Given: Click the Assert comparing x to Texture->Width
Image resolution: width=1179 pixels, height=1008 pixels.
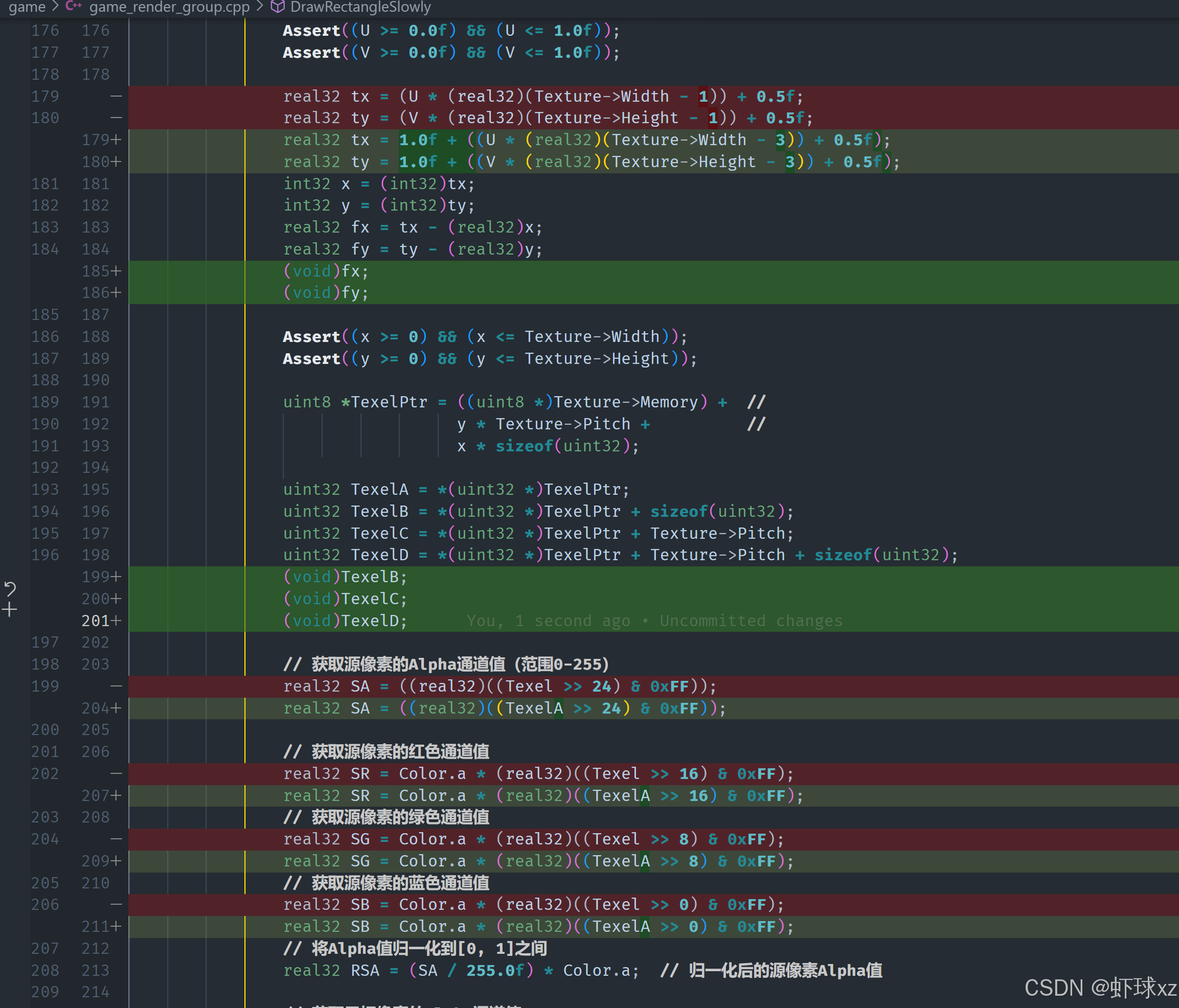Looking at the screenshot, I should click(485, 337).
